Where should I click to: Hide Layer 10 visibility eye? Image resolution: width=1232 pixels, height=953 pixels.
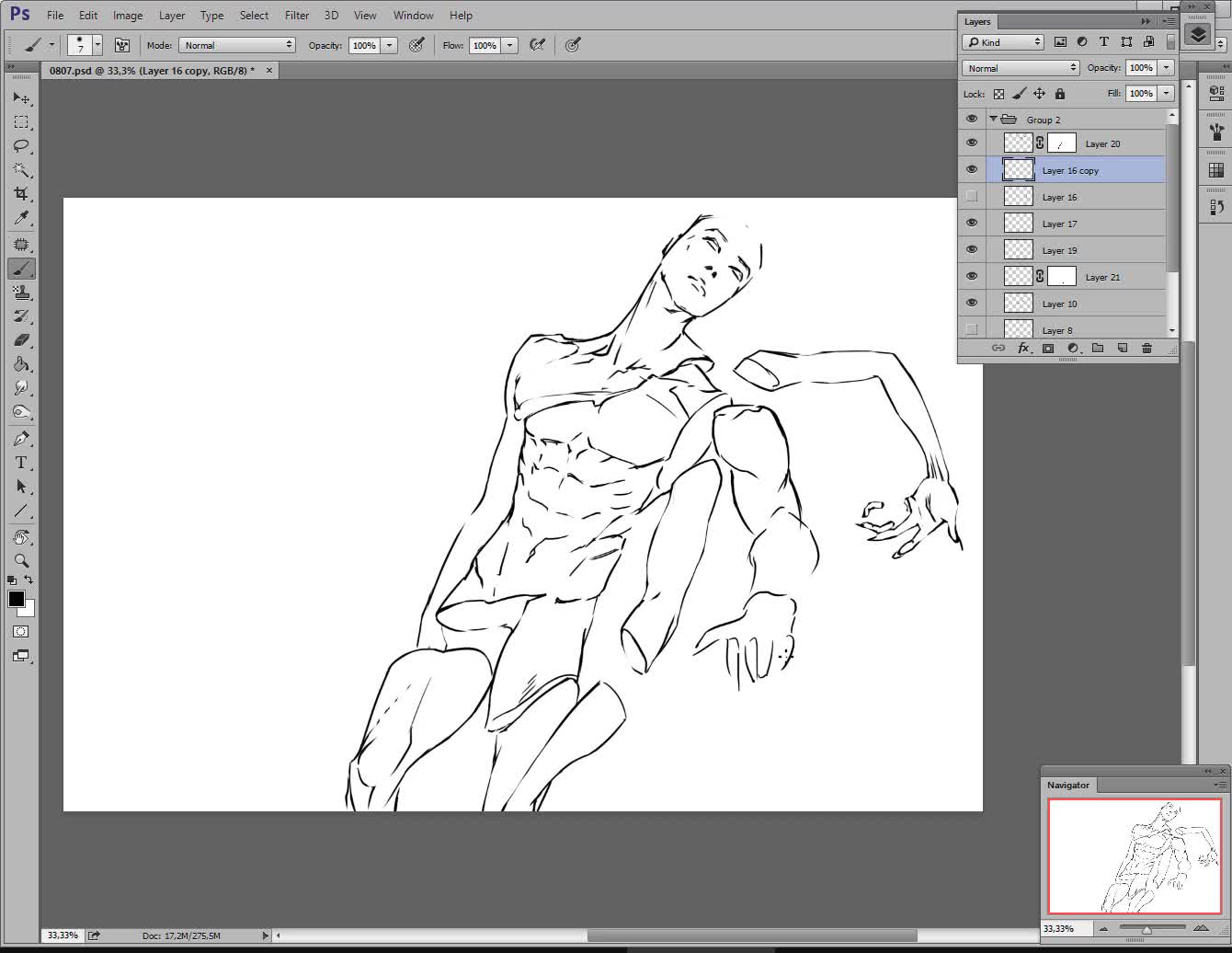[x=972, y=303]
